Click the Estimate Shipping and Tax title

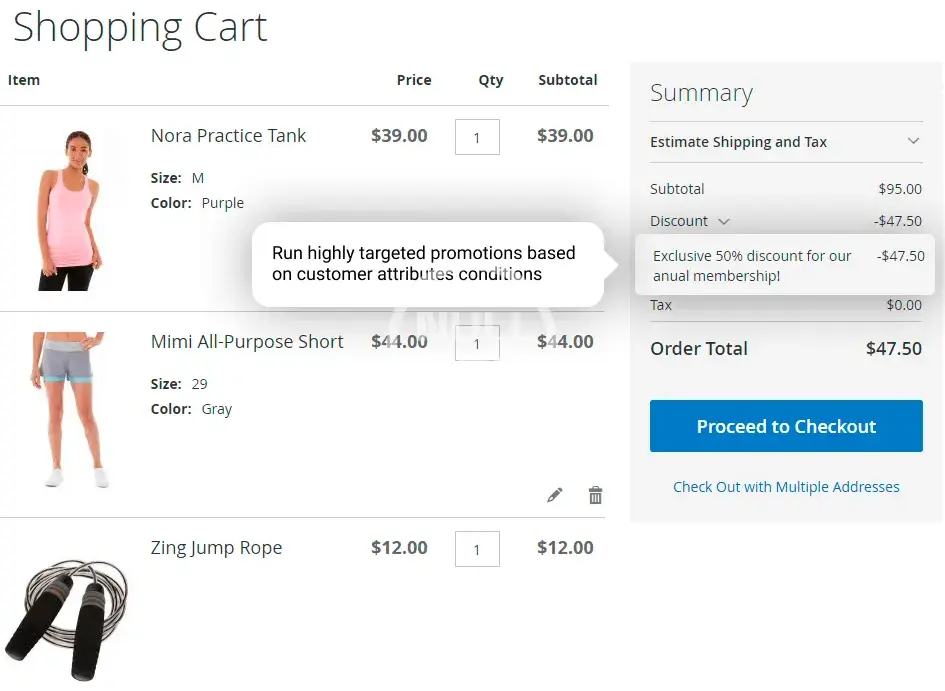tap(738, 142)
